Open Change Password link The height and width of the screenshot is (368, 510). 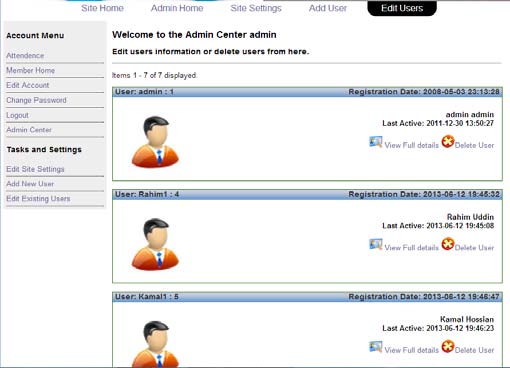click(x=36, y=100)
